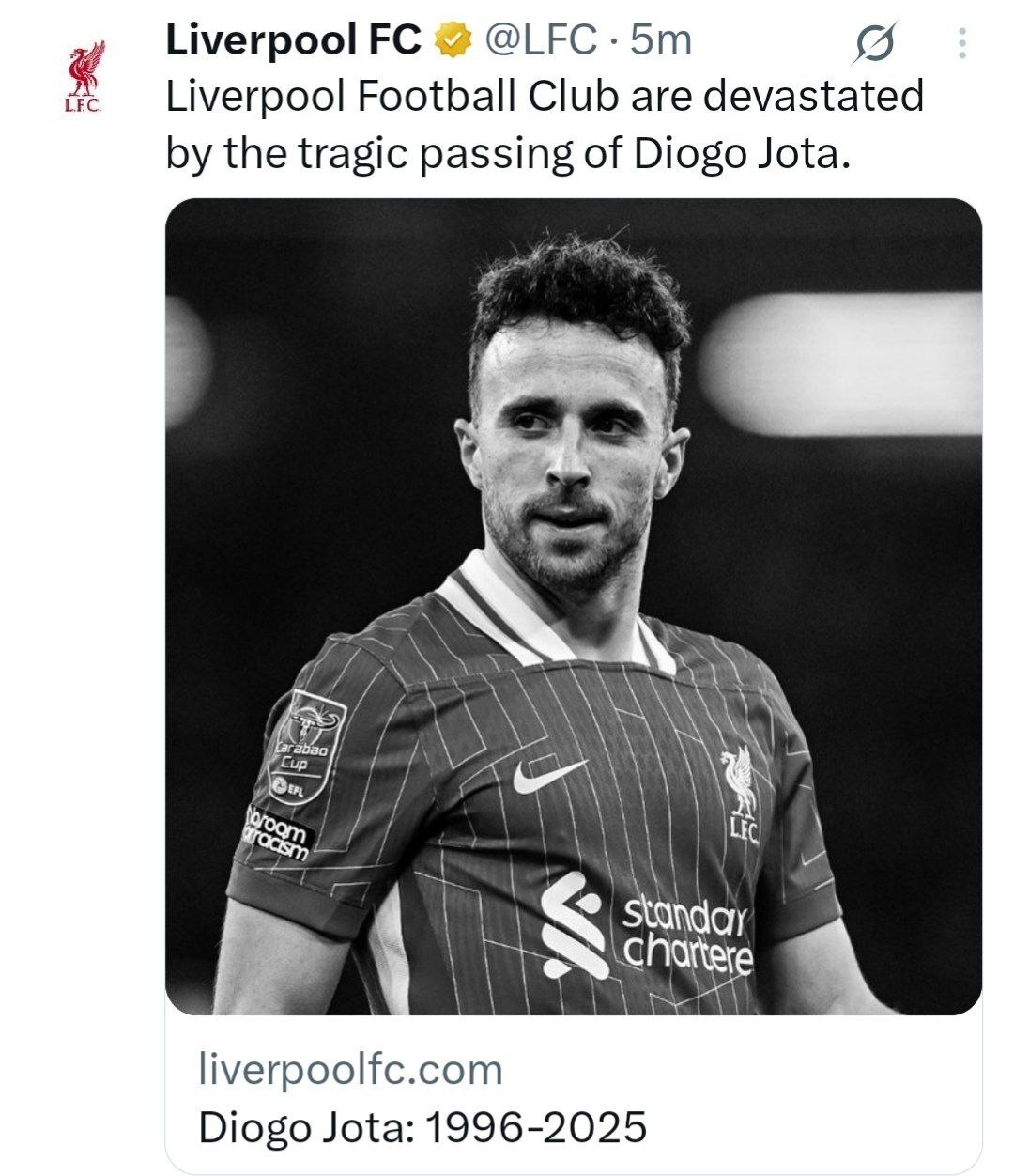This screenshot has width=1014, height=1176.
Task: Click the Nike swoosh on the shirt
Action: (549, 776)
